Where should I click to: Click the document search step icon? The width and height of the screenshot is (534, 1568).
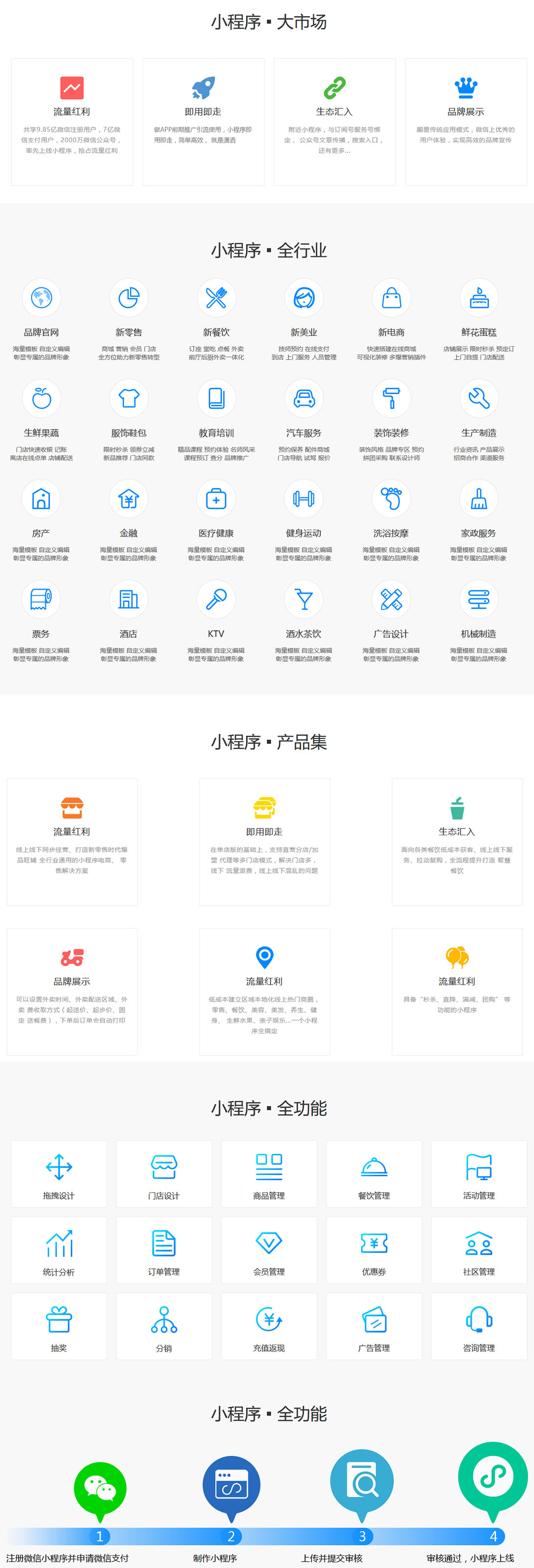point(362,1483)
